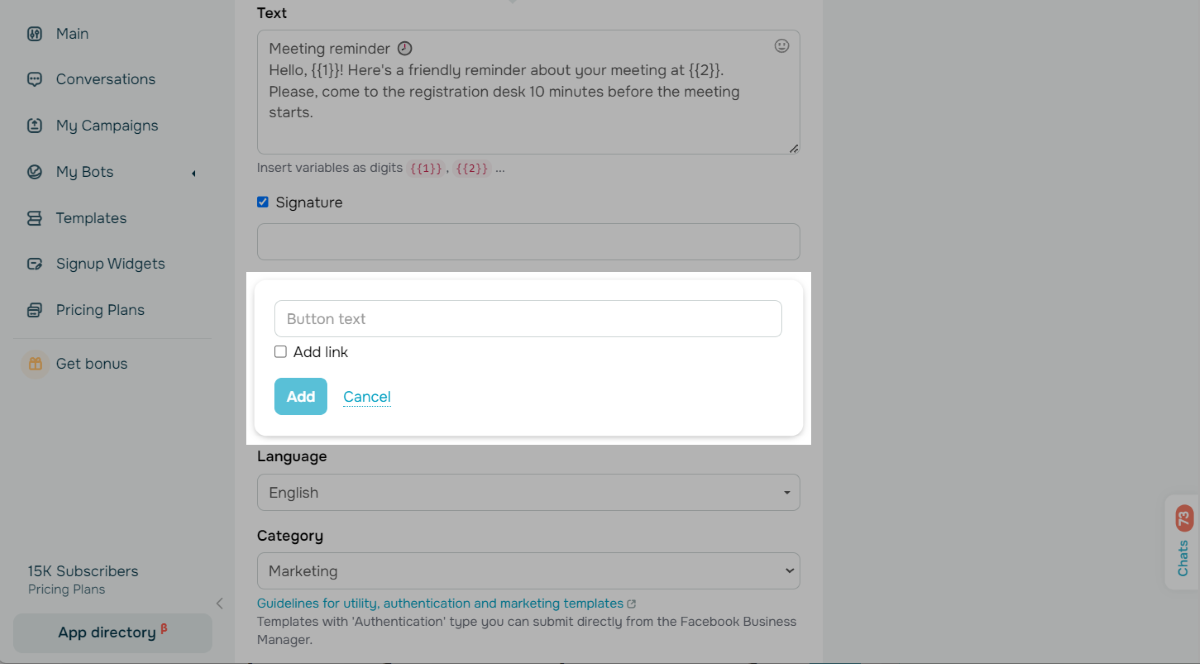Uncheck the Signature checkbox
The height and width of the screenshot is (664, 1200).
(263, 202)
